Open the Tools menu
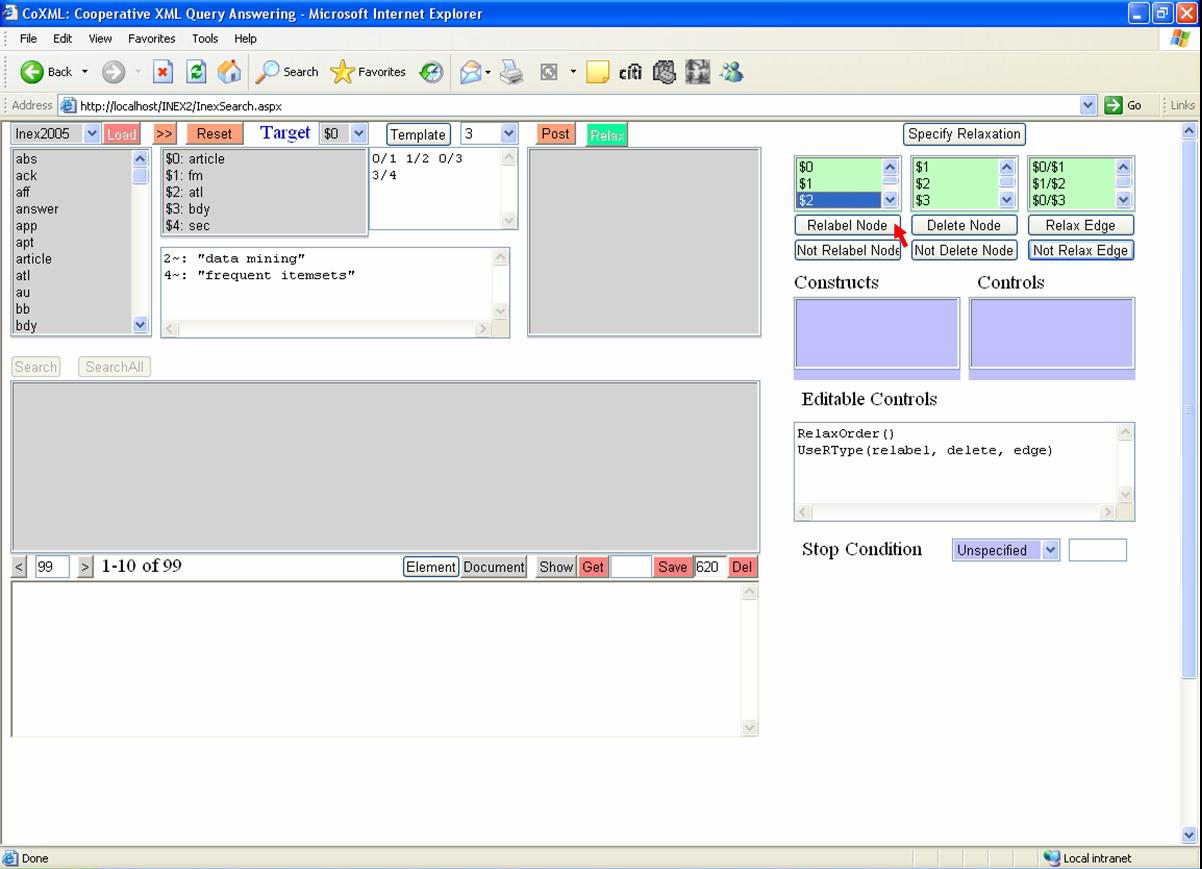 205,38
